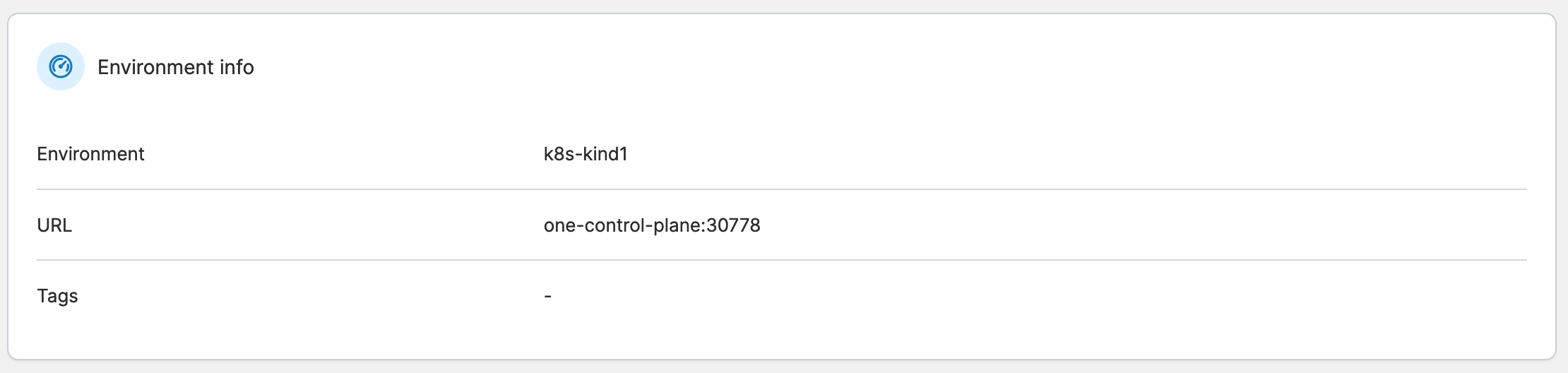This screenshot has width=1568, height=373.
Task: Open the one-control-plane:30778 URL value
Action: pos(651,225)
